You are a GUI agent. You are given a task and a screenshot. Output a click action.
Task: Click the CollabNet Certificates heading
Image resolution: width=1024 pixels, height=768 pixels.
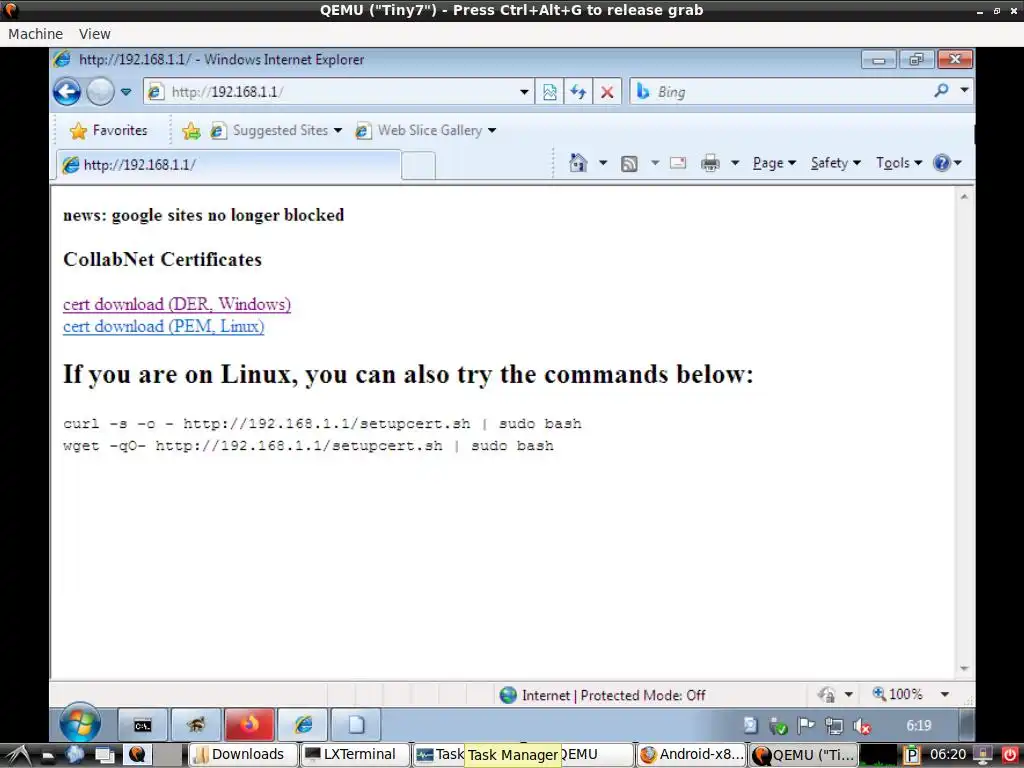[163, 259]
